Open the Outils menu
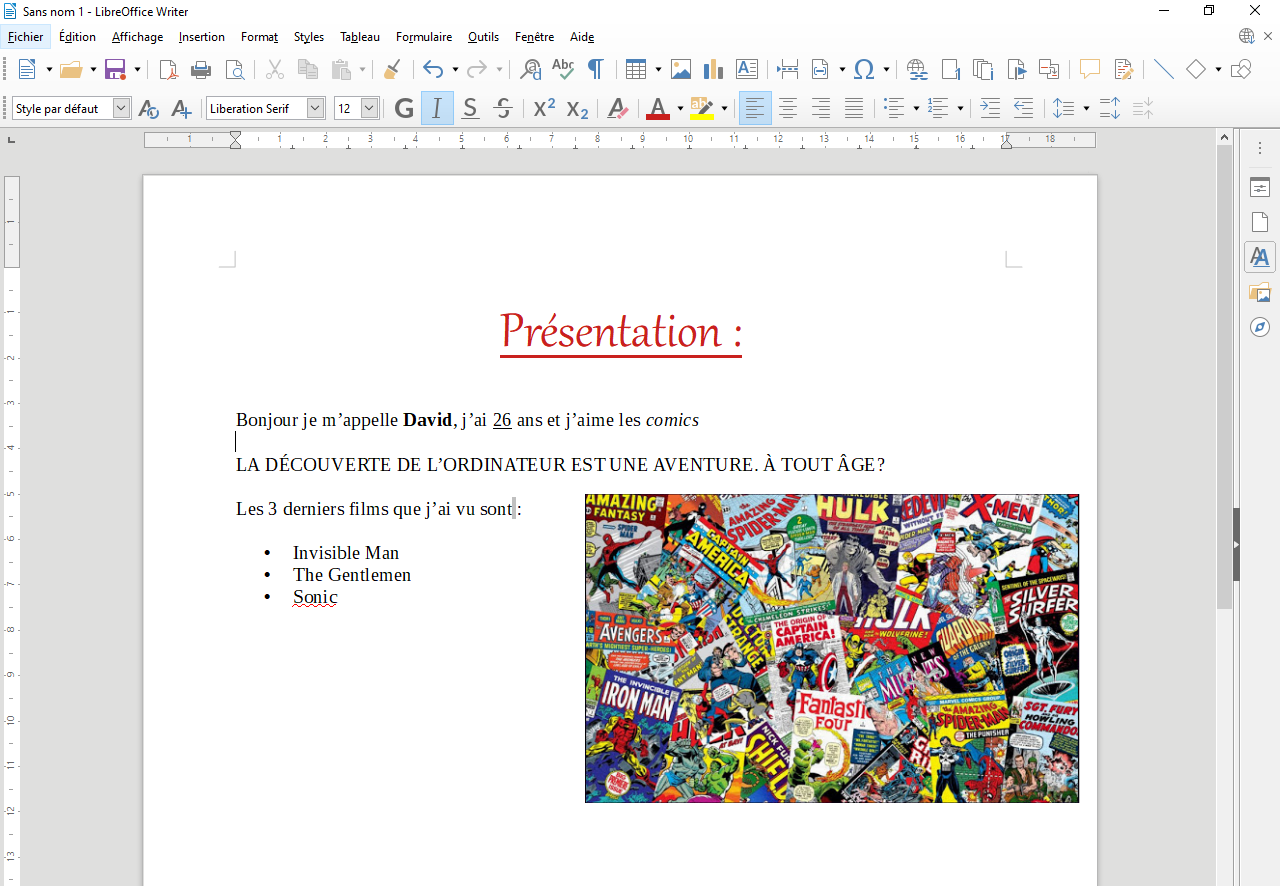 483,37
